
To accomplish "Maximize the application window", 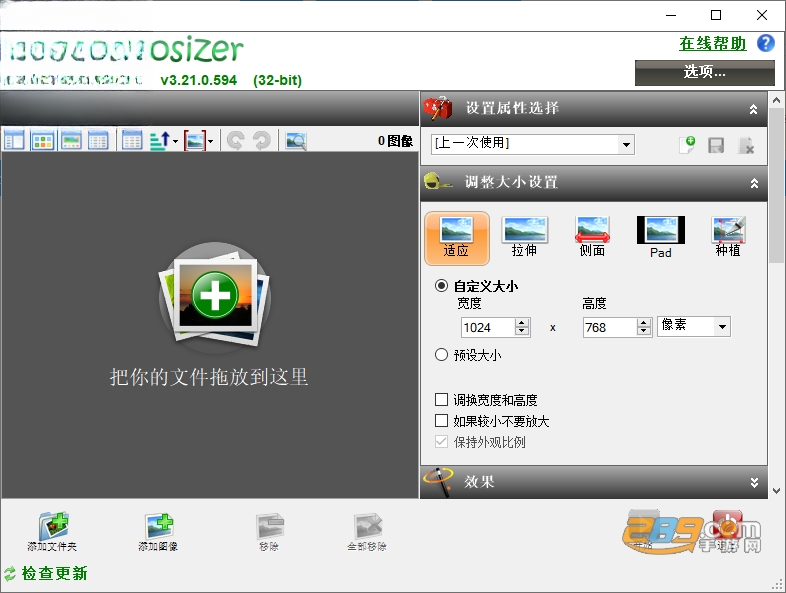I will pyautogui.click(x=716, y=16).
